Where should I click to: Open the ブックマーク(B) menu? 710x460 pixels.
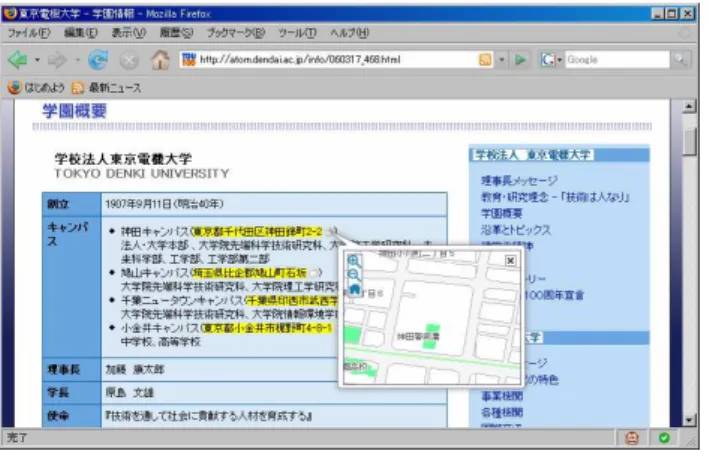coord(235,33)
